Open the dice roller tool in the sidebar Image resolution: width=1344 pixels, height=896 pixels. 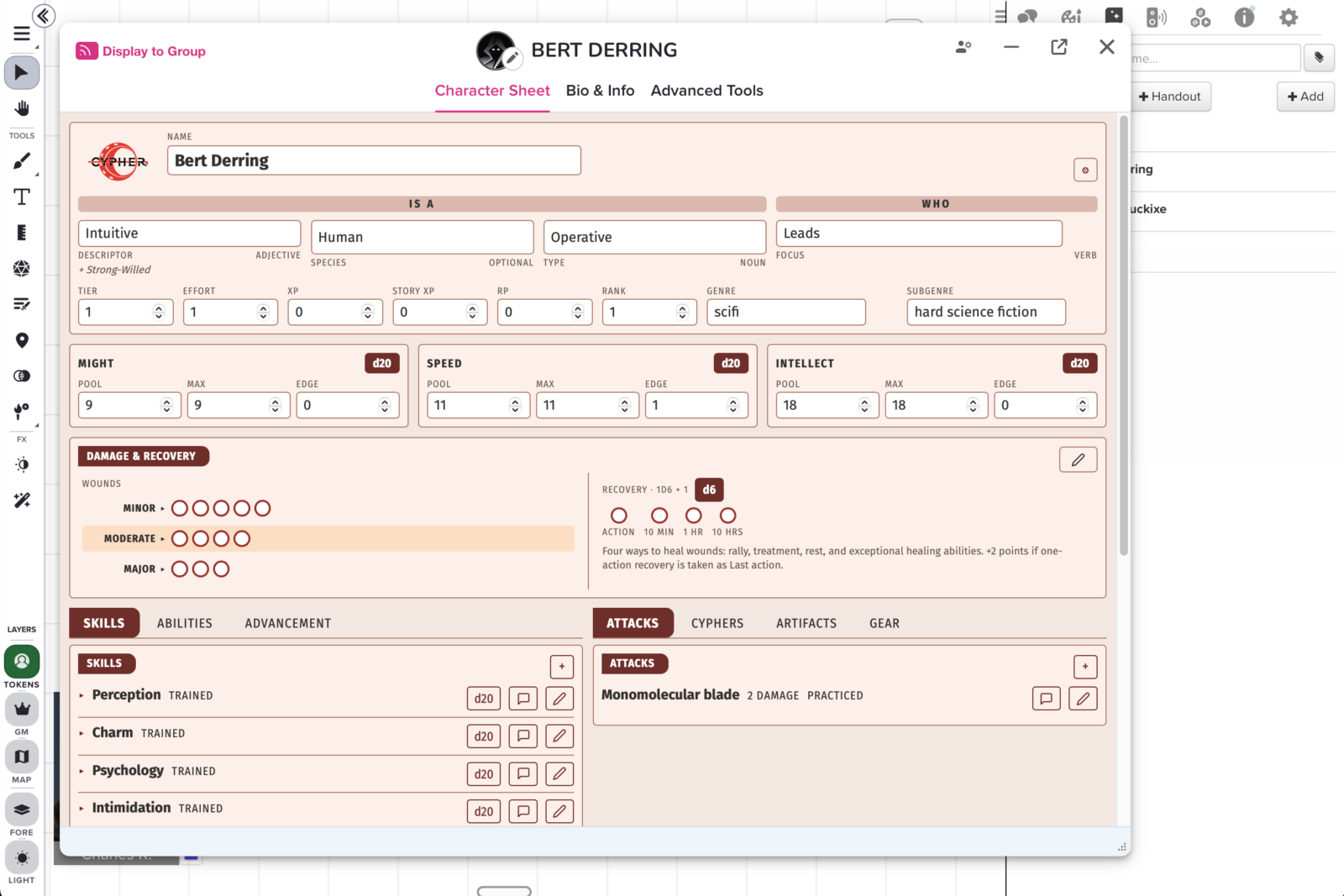22,268
